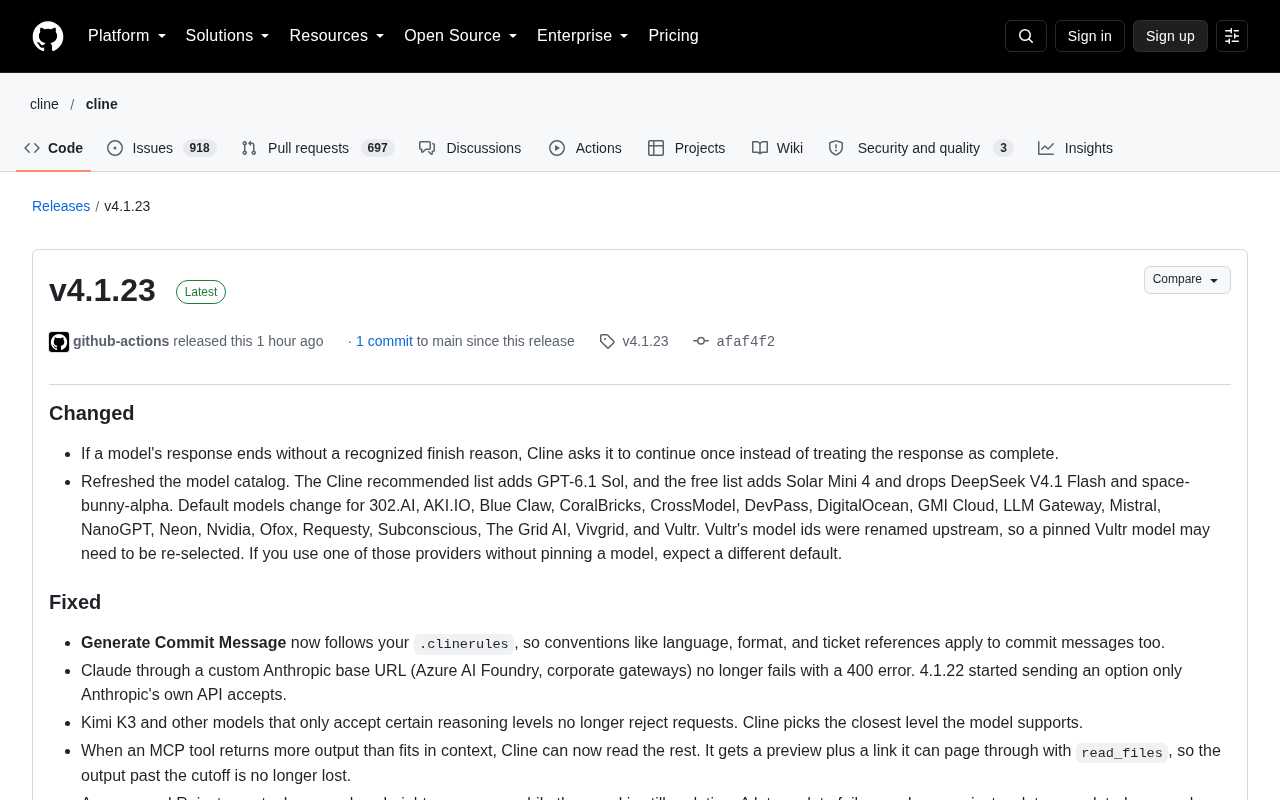Screen dimensions: 1280x800
Task: Open the Insights tab
Action: tap(1075, 148)
